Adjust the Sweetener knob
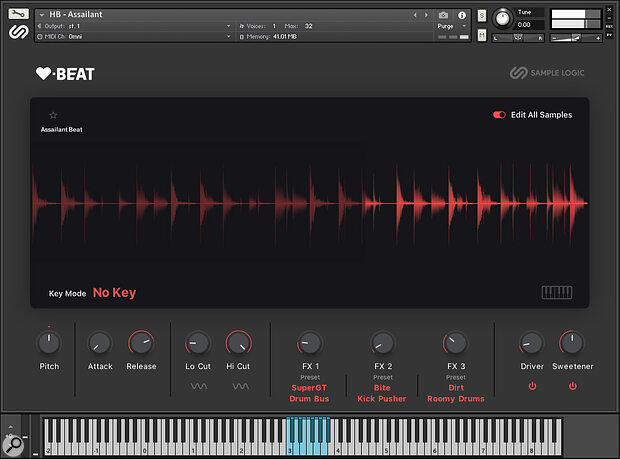Screen dimensions: 620x459 tap(572, 343)
